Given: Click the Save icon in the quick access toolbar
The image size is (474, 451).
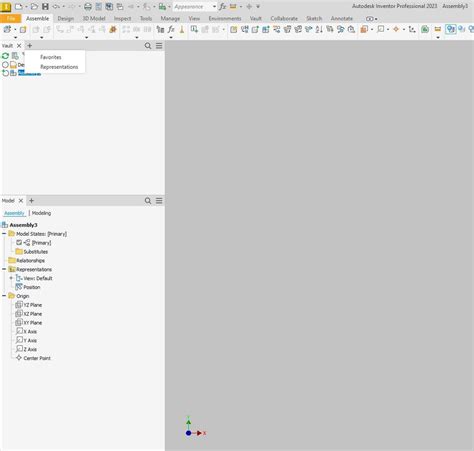Looking at the screenshot, I should (x=45, y=6).
